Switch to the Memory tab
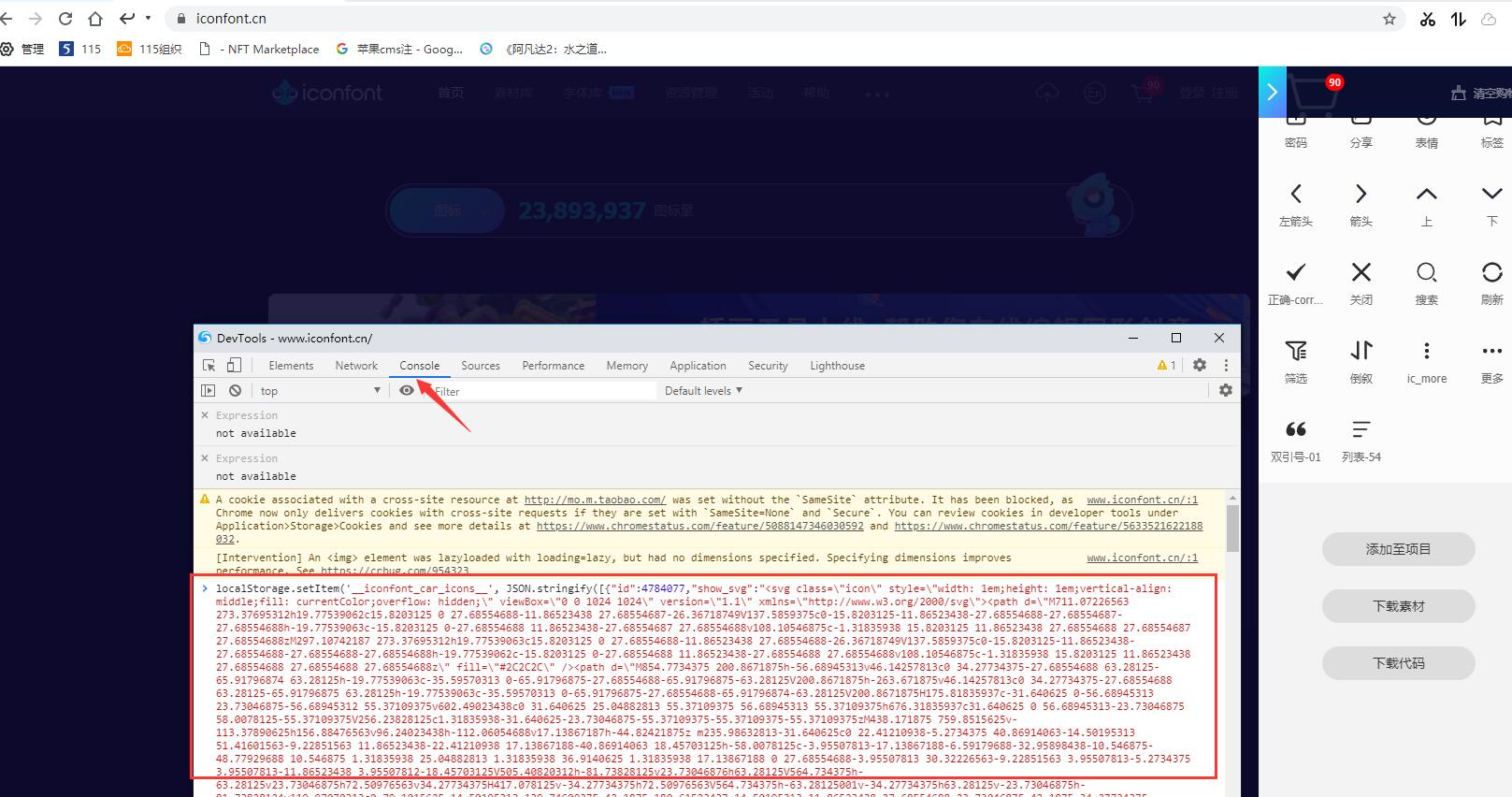1512x797 pixels. pos(626,366)
